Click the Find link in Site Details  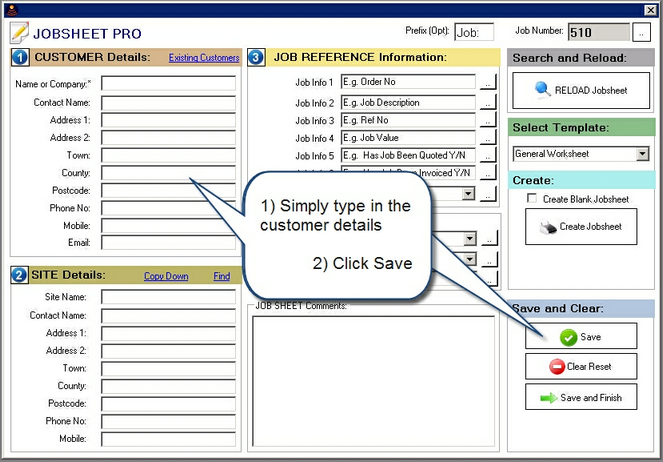coord(222,276)
